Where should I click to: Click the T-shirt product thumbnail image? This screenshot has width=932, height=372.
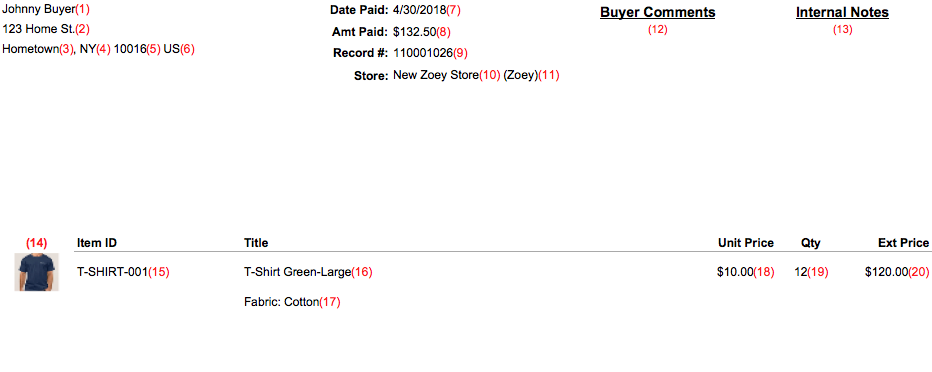(37, 272)
